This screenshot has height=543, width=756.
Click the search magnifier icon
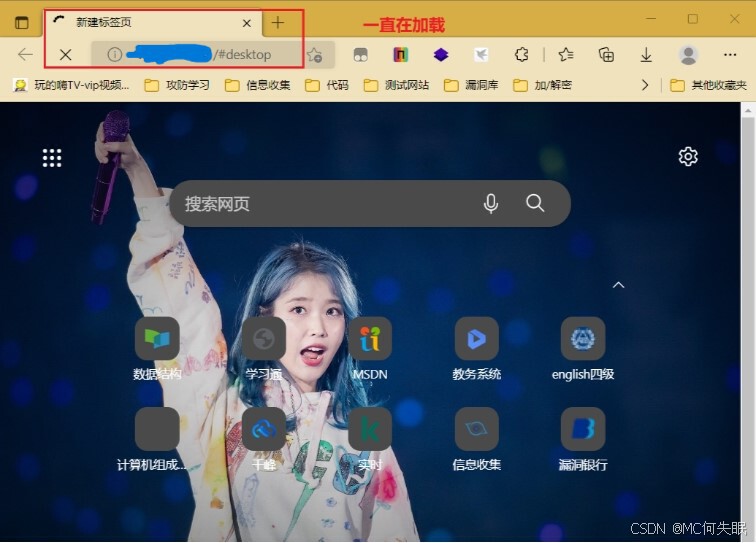point(535,203)
